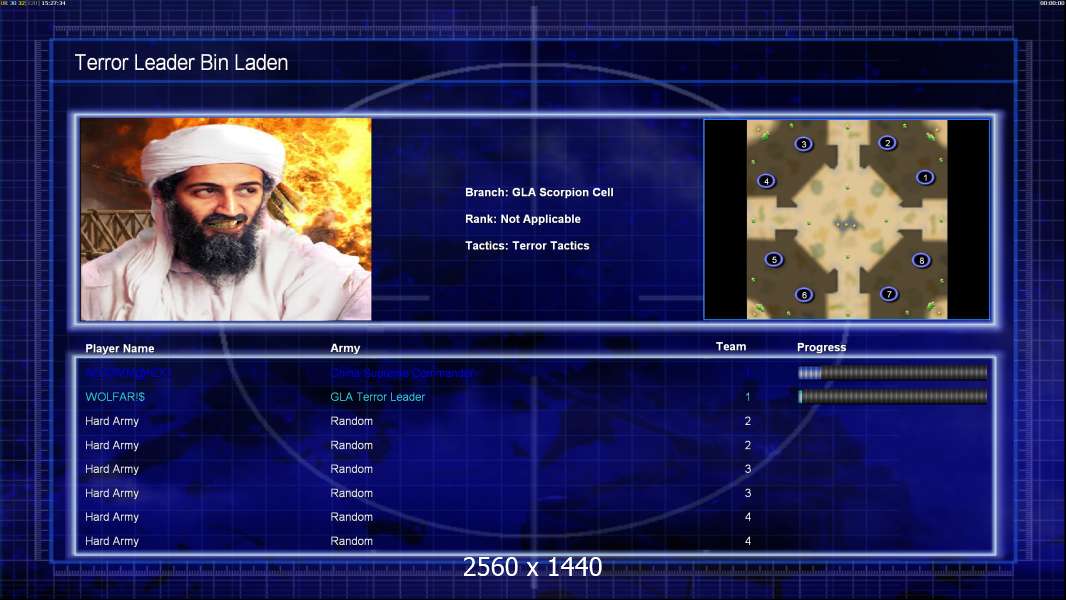Click the Branch: GLA Scorpion Cell line
The height and width of the screenshot is (600, 1066).
coord(539,192)
